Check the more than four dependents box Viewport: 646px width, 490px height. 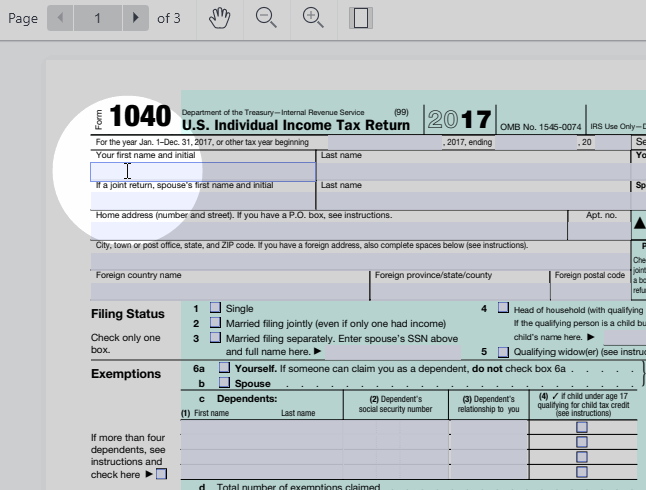click(161, 474)
